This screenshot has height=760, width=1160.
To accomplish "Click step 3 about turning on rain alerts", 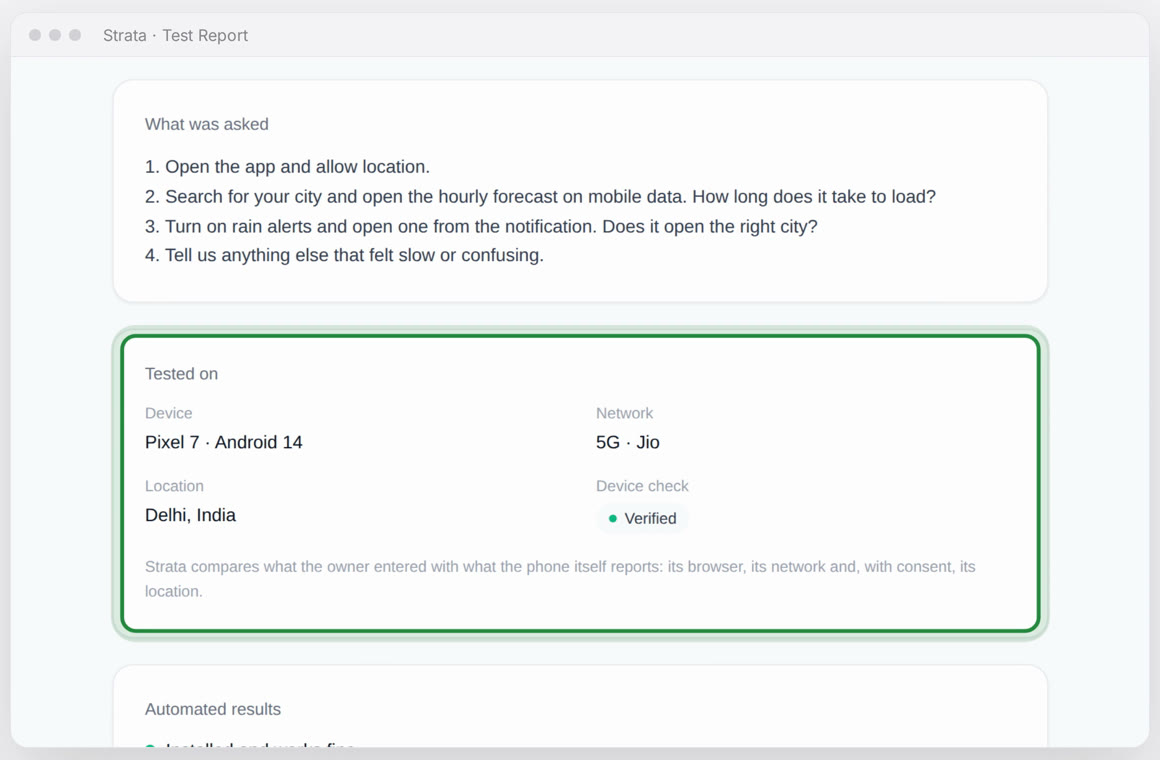I will click(x=481, y=226).
